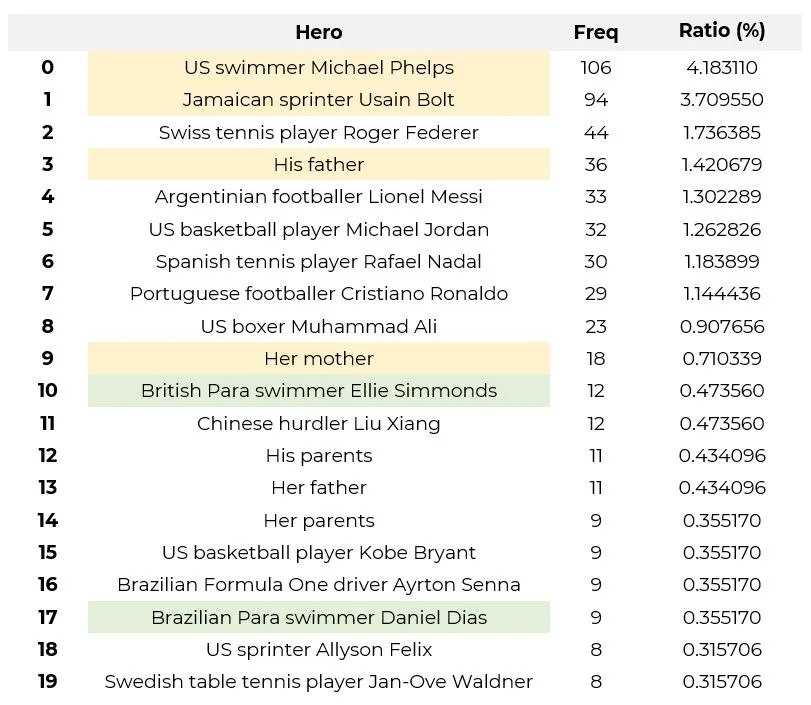Select the US swimmer Michael Phelps cell
This screenshot has height=705, width=811.
coord(318,68)
